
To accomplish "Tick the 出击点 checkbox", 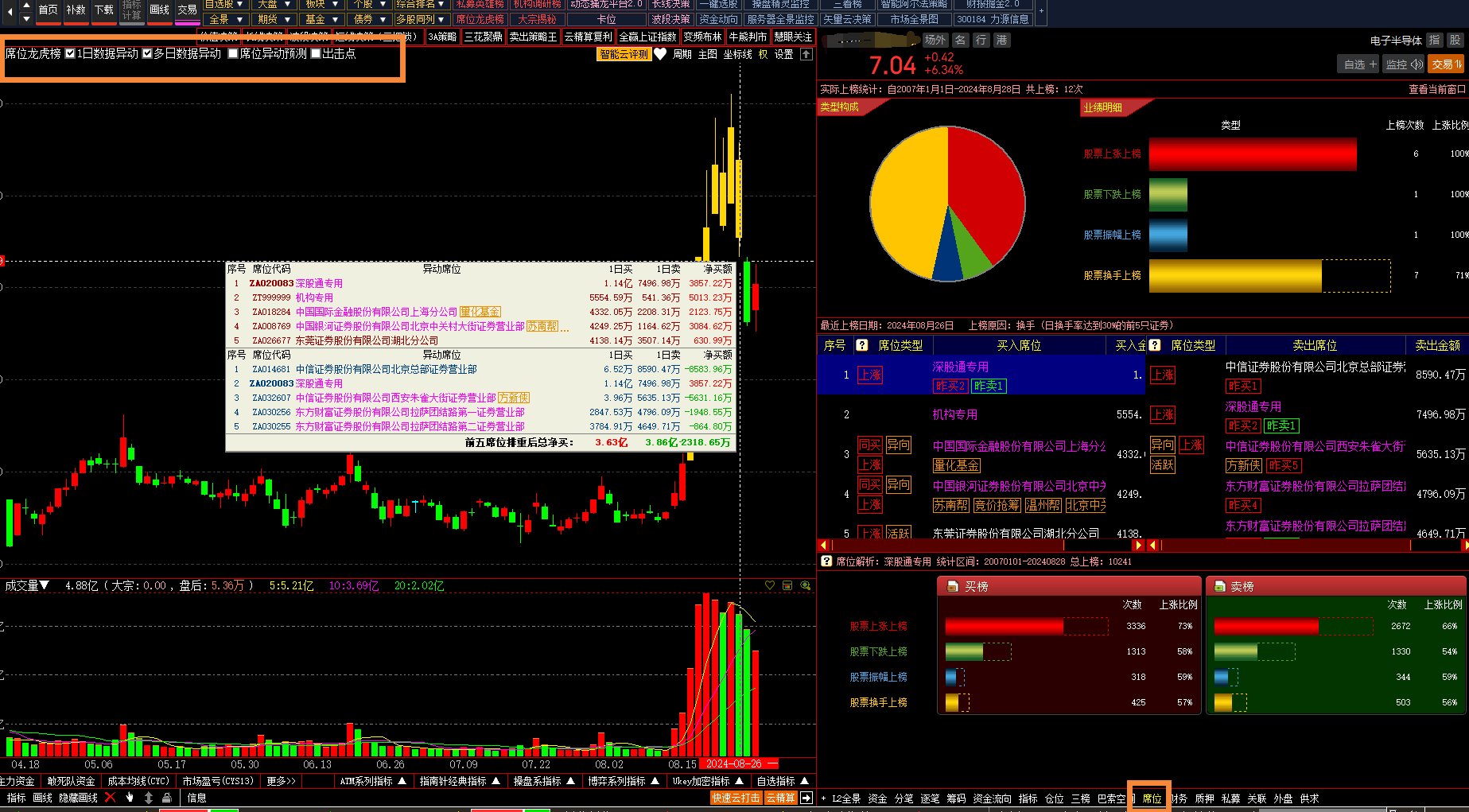I will click(x=316, y=53).
